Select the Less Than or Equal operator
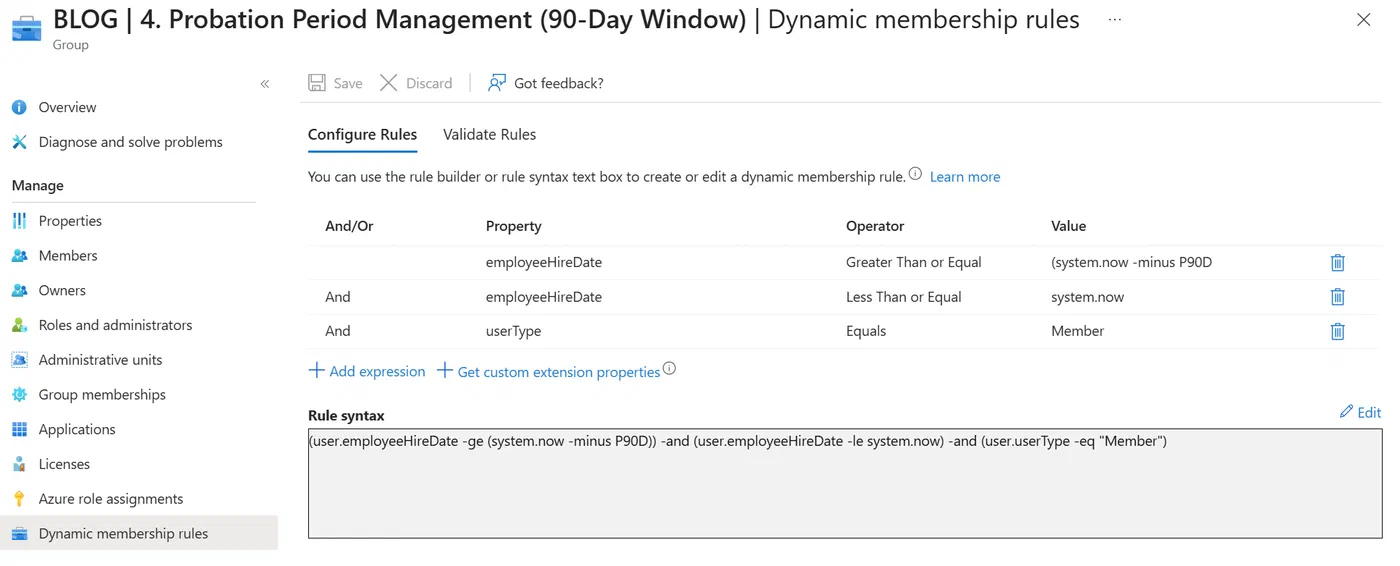1400x566 pixels. (x=904, y=297)
